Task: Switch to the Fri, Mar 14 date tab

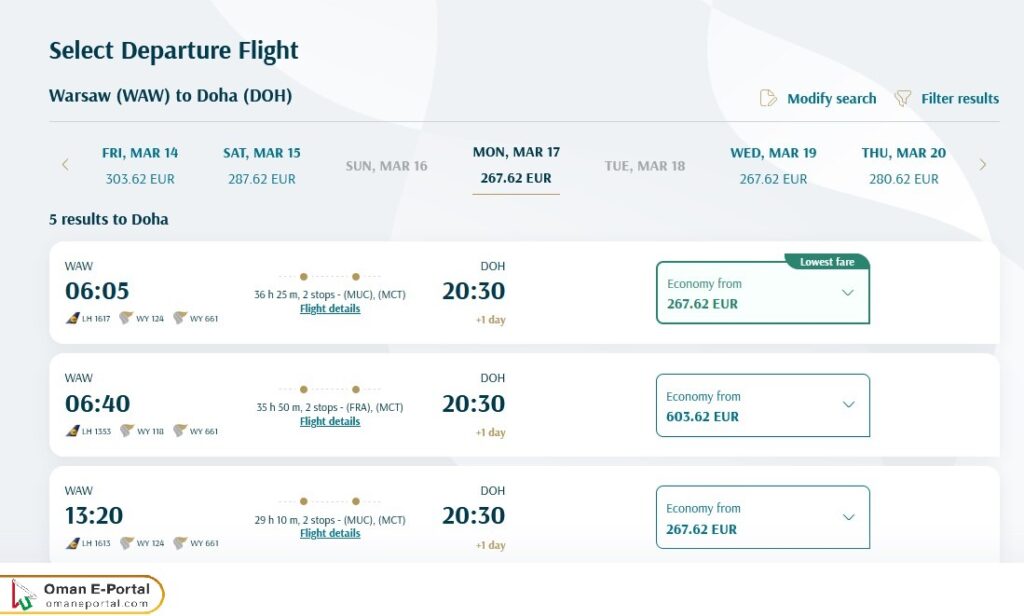Action: point(141,164)
